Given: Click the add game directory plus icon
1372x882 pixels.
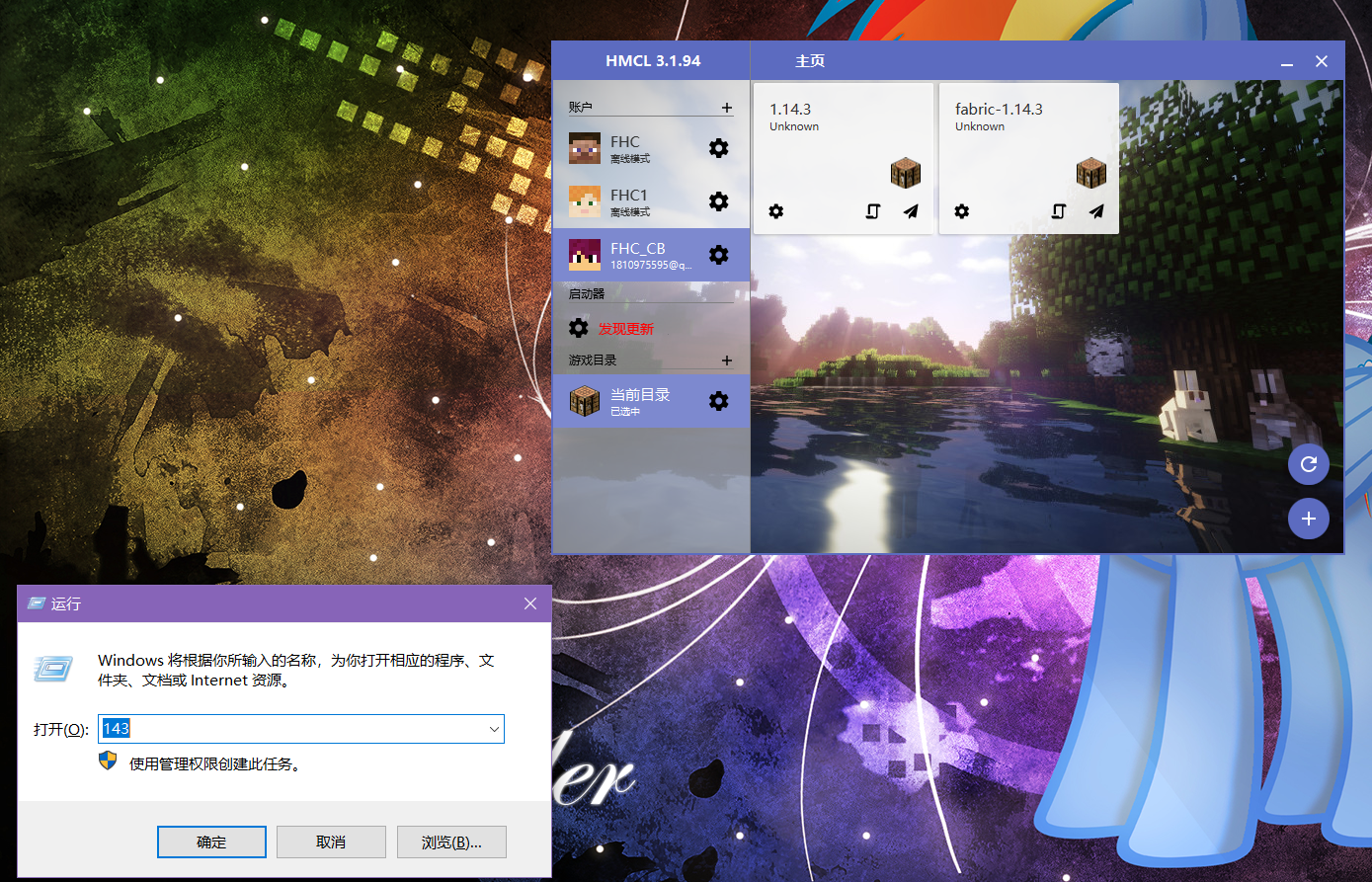Looking at the screenshot, I should coord(727,361).
